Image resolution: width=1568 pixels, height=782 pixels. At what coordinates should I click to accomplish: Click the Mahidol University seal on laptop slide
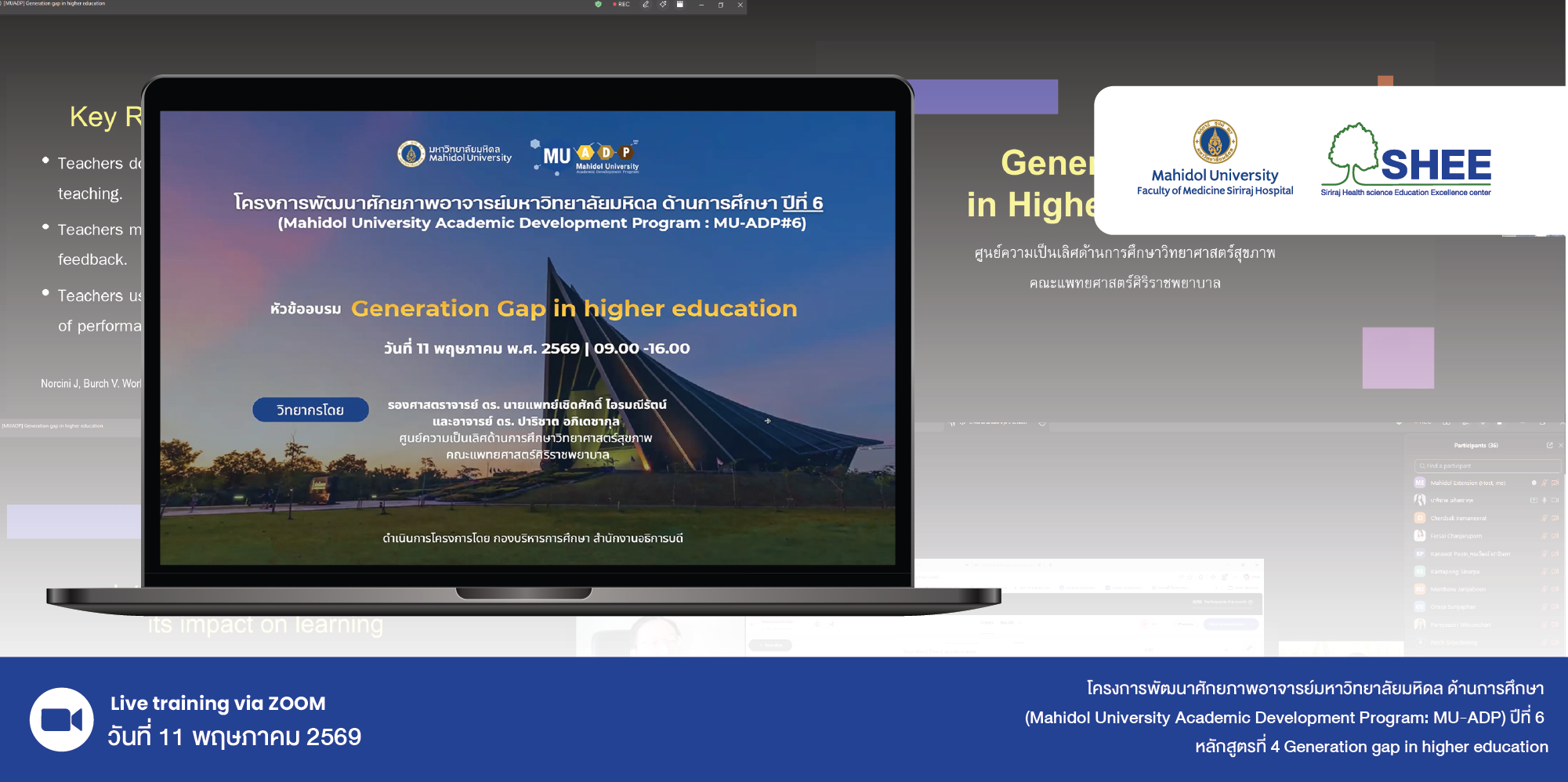click(x=411, y=154)
